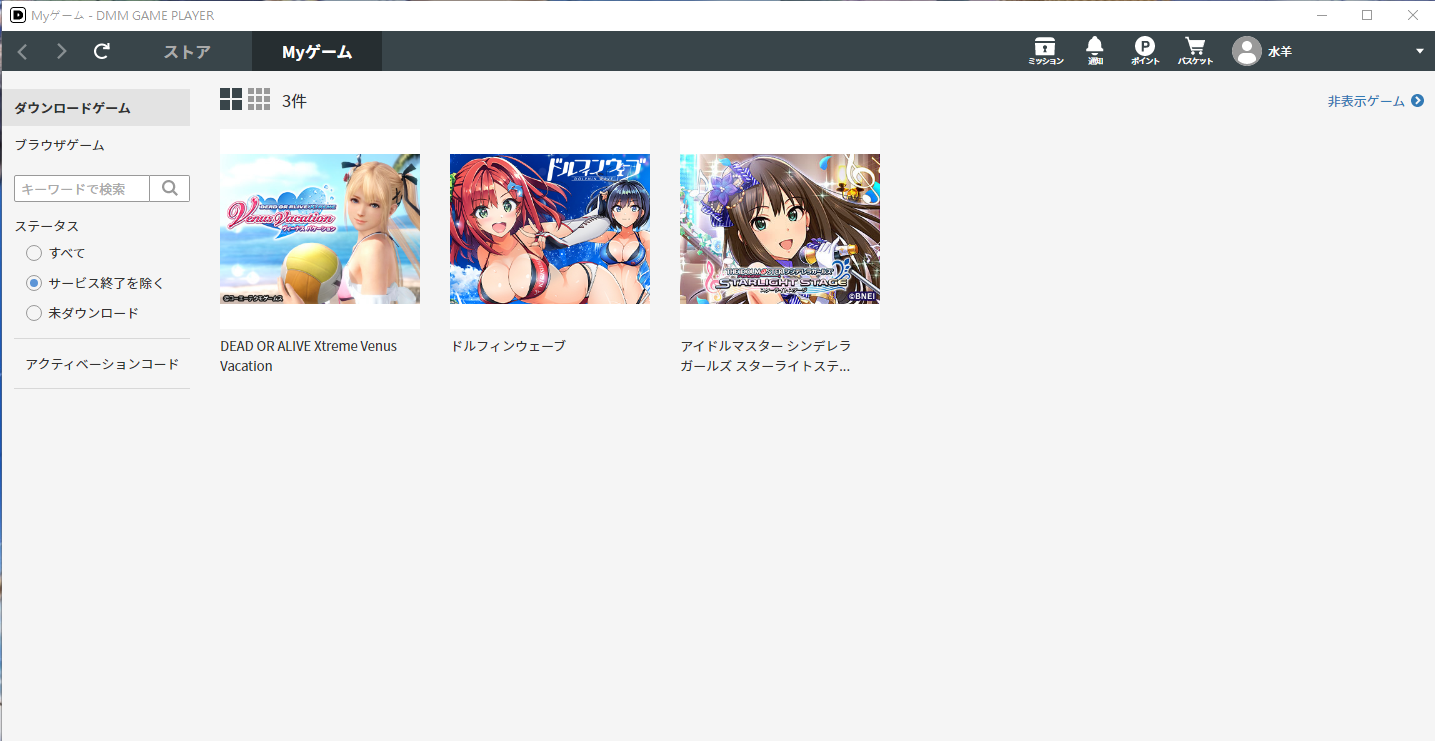Open the Starlight Stage game thumbnail
Viewport: 1435px width, 741px height.
pyautogui.click(x=780, y=229)
